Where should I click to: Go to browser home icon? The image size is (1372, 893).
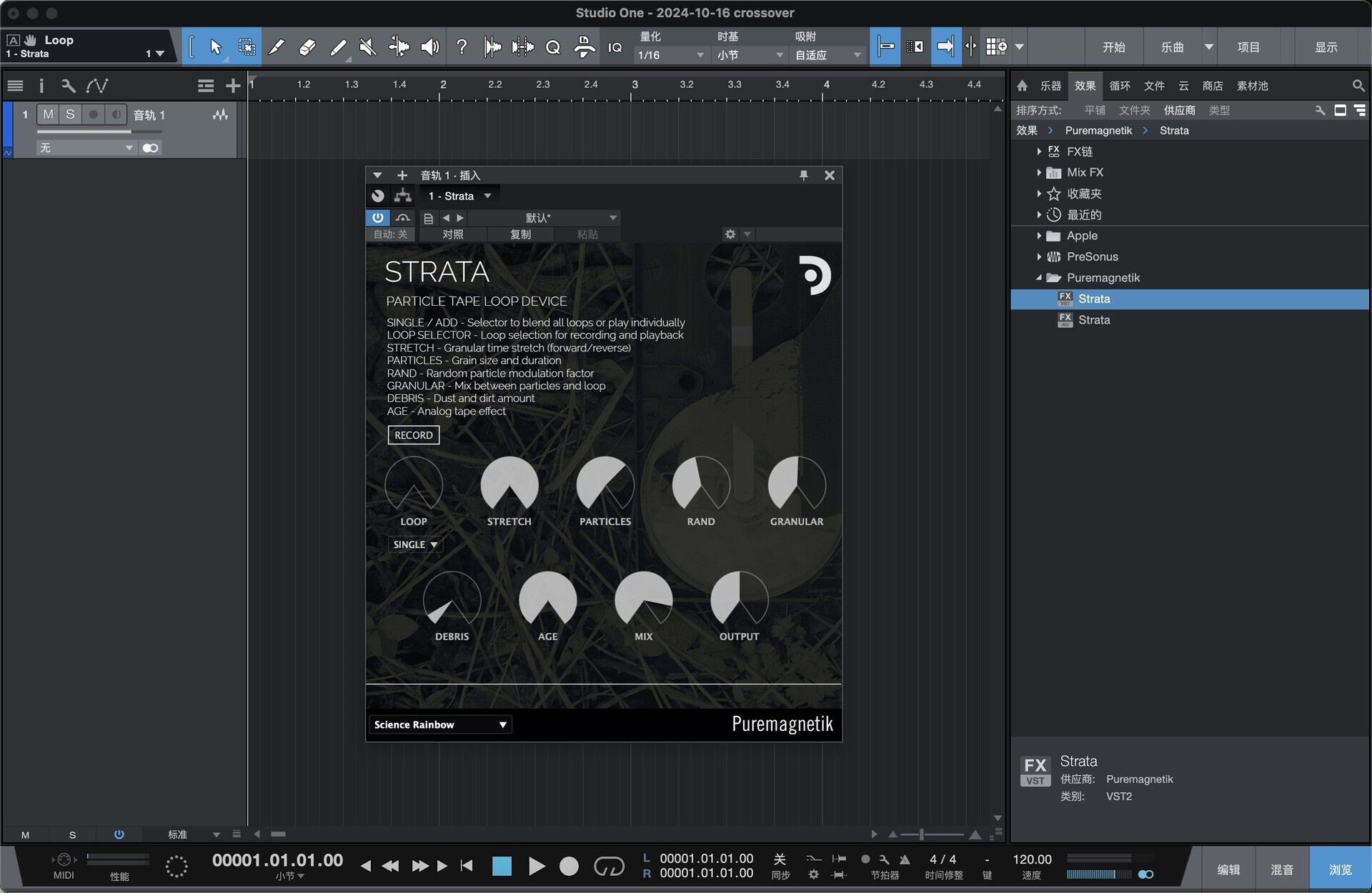coord(1023,86)
